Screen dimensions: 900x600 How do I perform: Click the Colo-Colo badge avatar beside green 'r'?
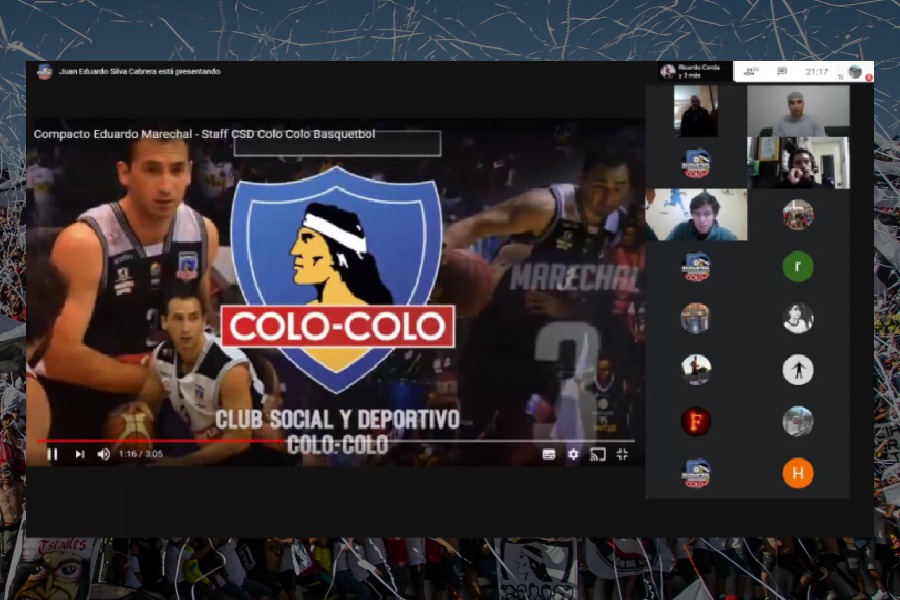696,266
